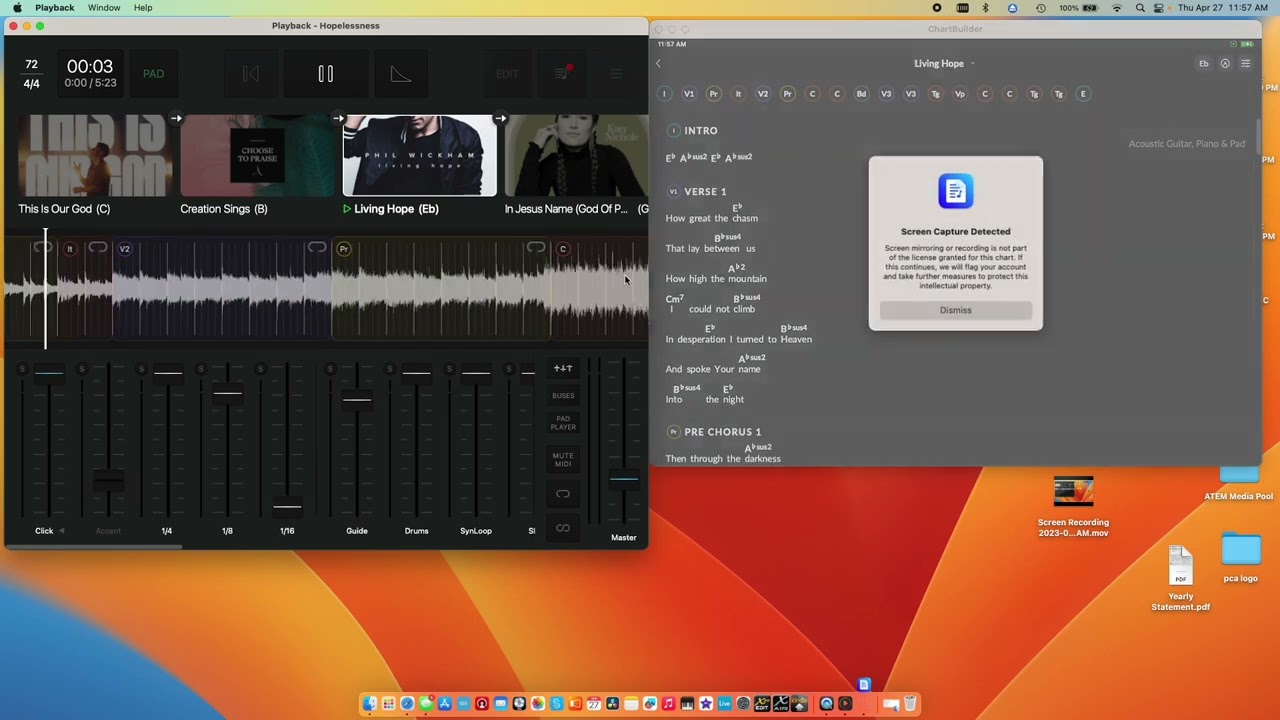The image size is (1280, 720).
Task: Open the PAD PLAYER panel
Action: point(563,423)
